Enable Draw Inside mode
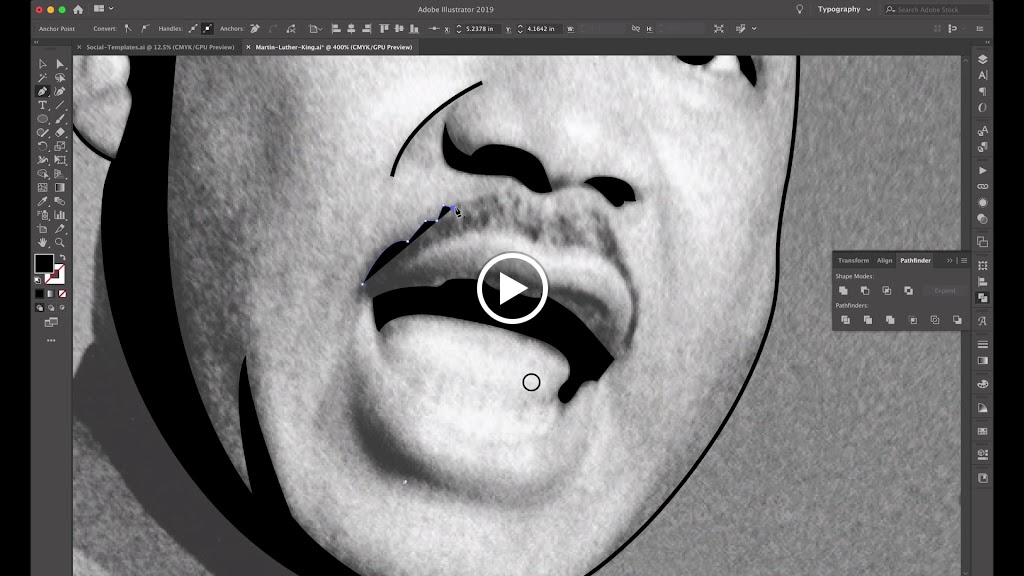 tap(62, 308)
